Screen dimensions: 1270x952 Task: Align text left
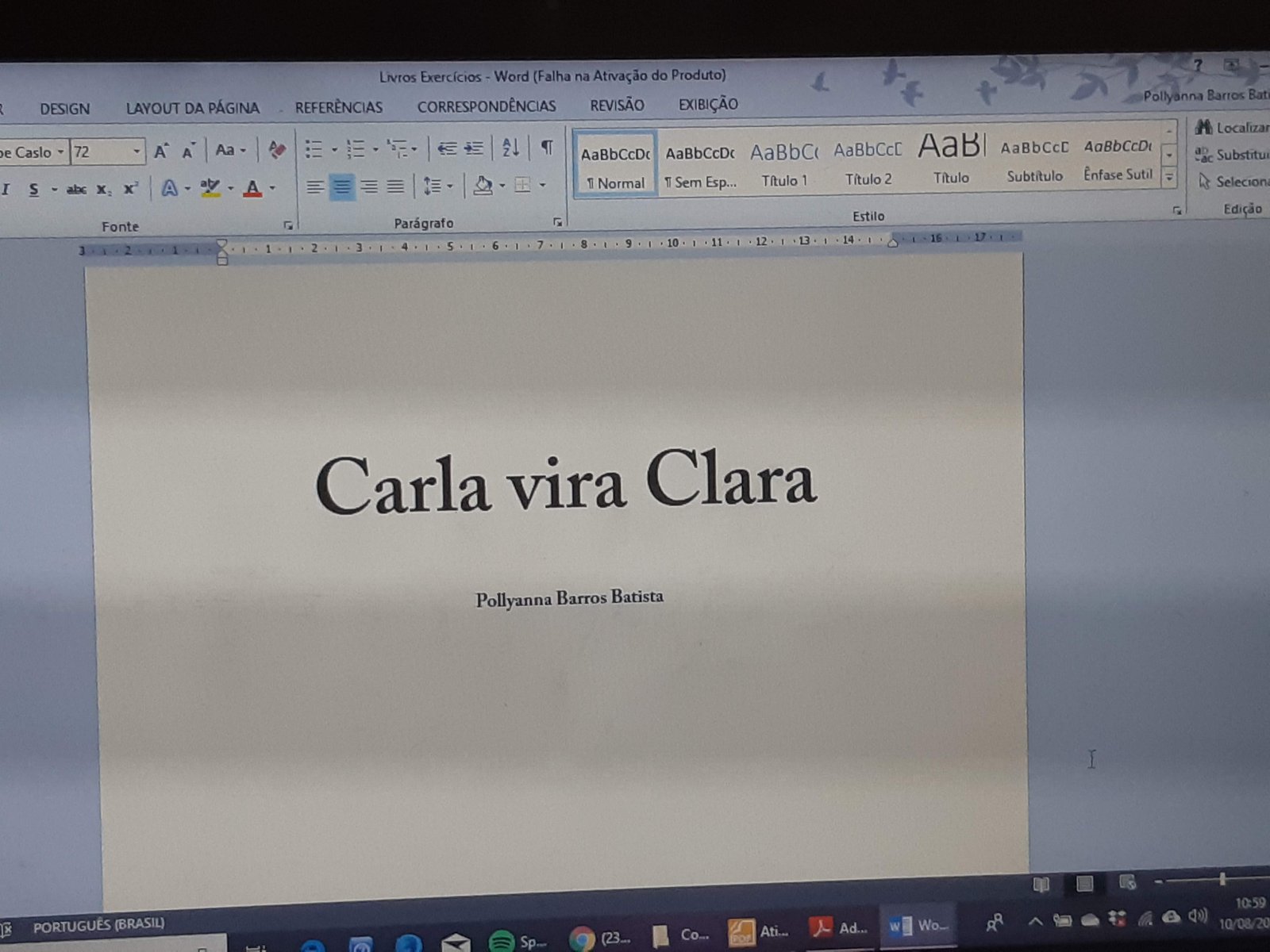point(315,187)
